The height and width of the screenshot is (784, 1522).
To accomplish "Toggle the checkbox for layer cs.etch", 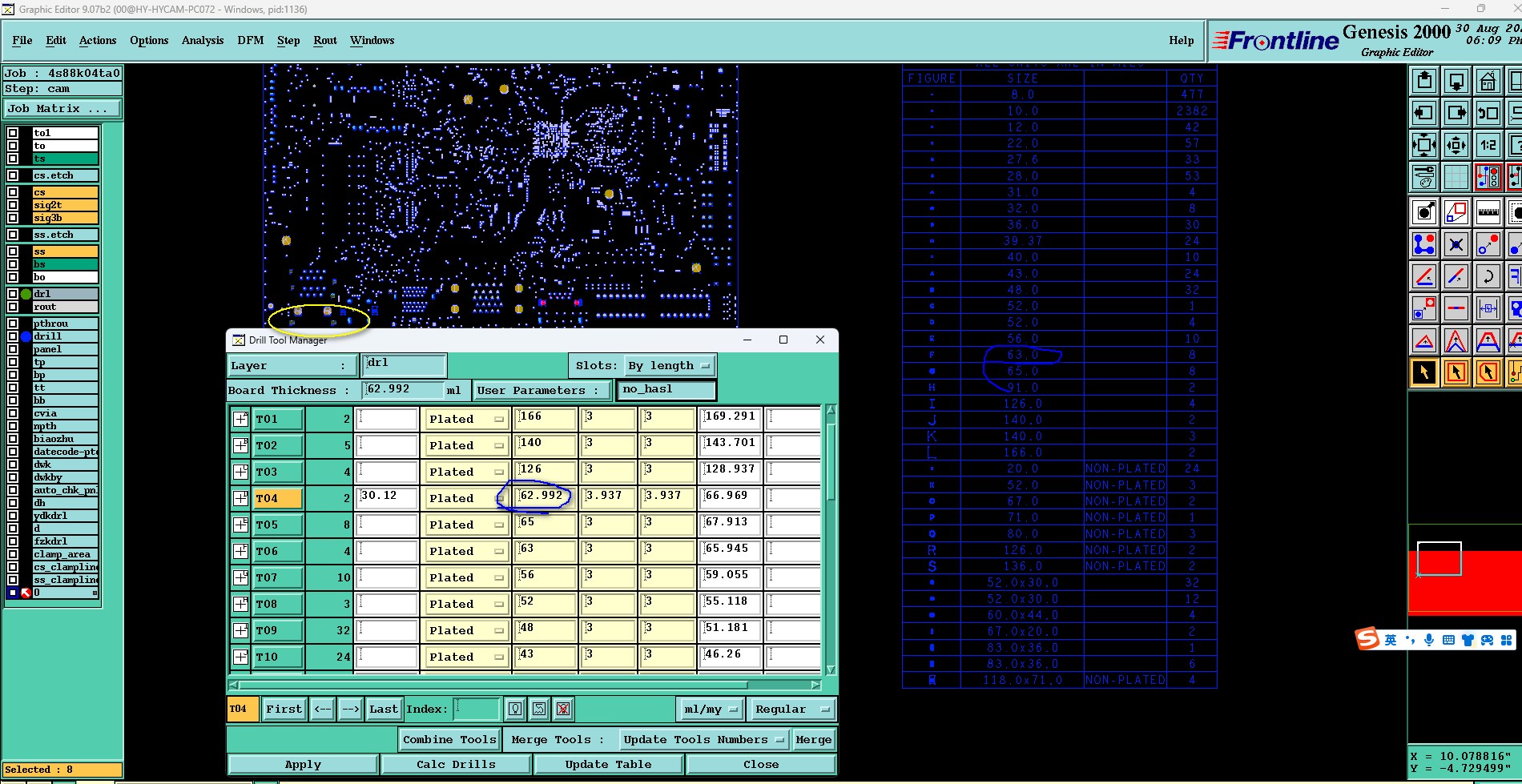I will pyautogui.click(x=13, y=175).
